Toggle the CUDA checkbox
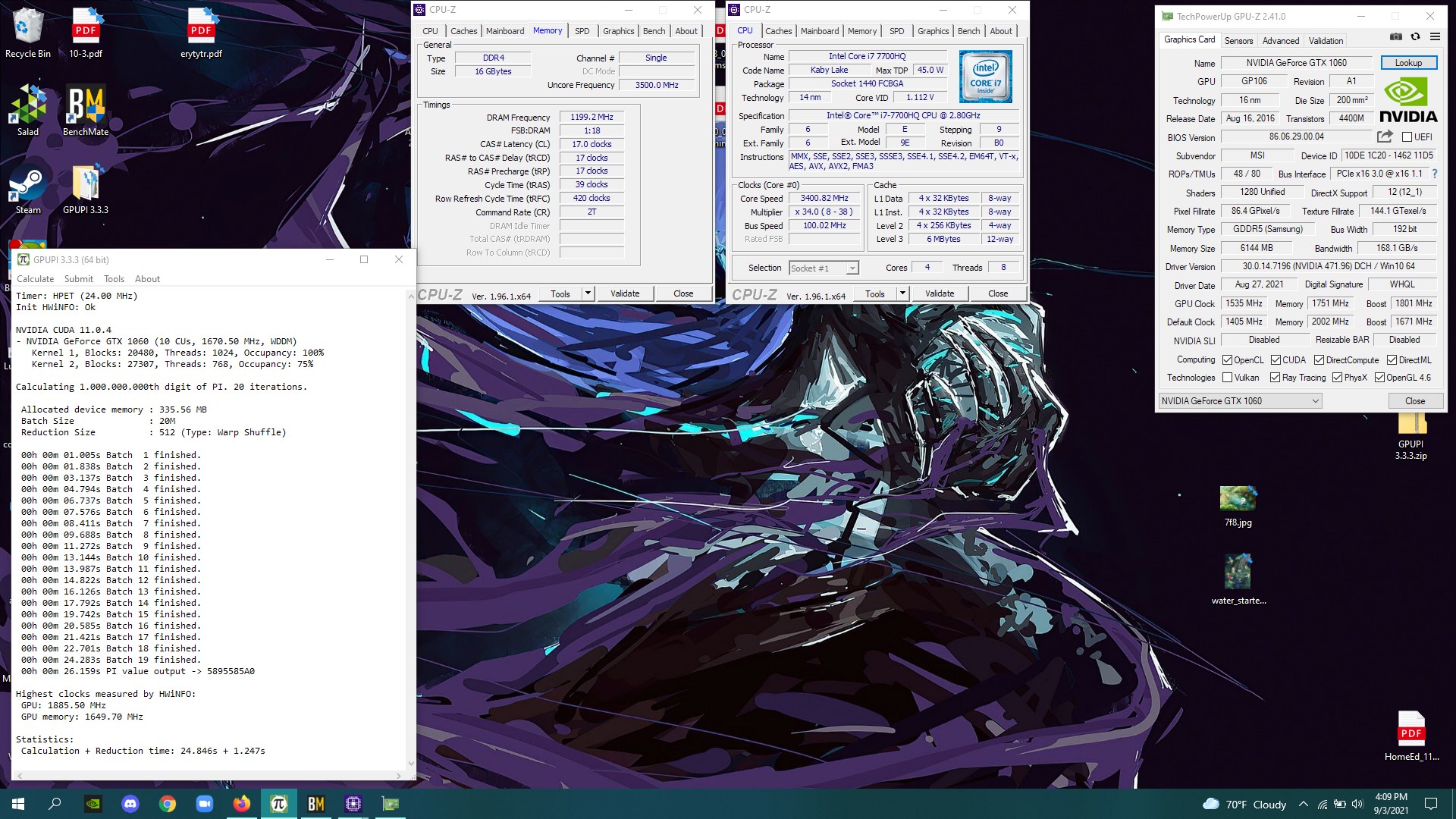Image resolution: width=1456 pixels, height=819 pixels. click(x=1276, y=359)
